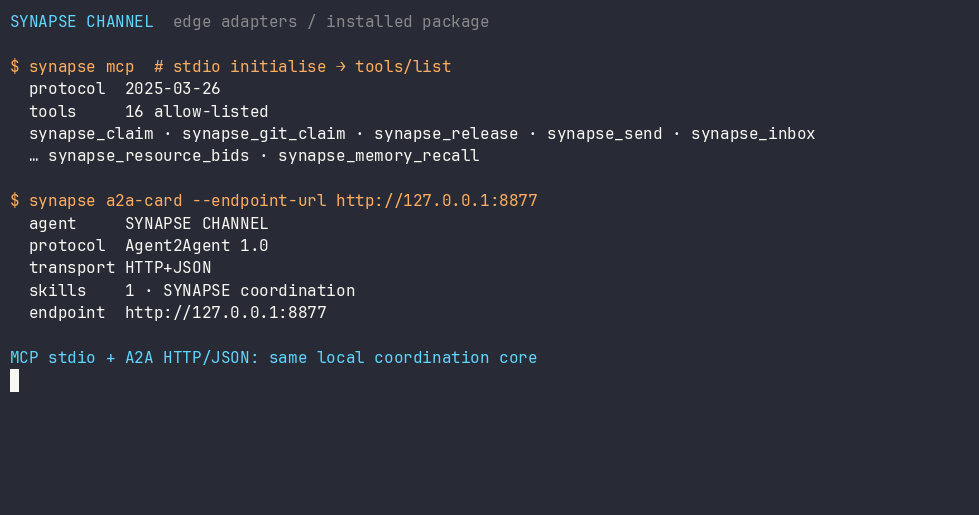The width and height of the screenshot is (979, 515).
Task: Click the endpoint value 'http://127.0.0.1:8877'
Action: (x=225, y=313)
